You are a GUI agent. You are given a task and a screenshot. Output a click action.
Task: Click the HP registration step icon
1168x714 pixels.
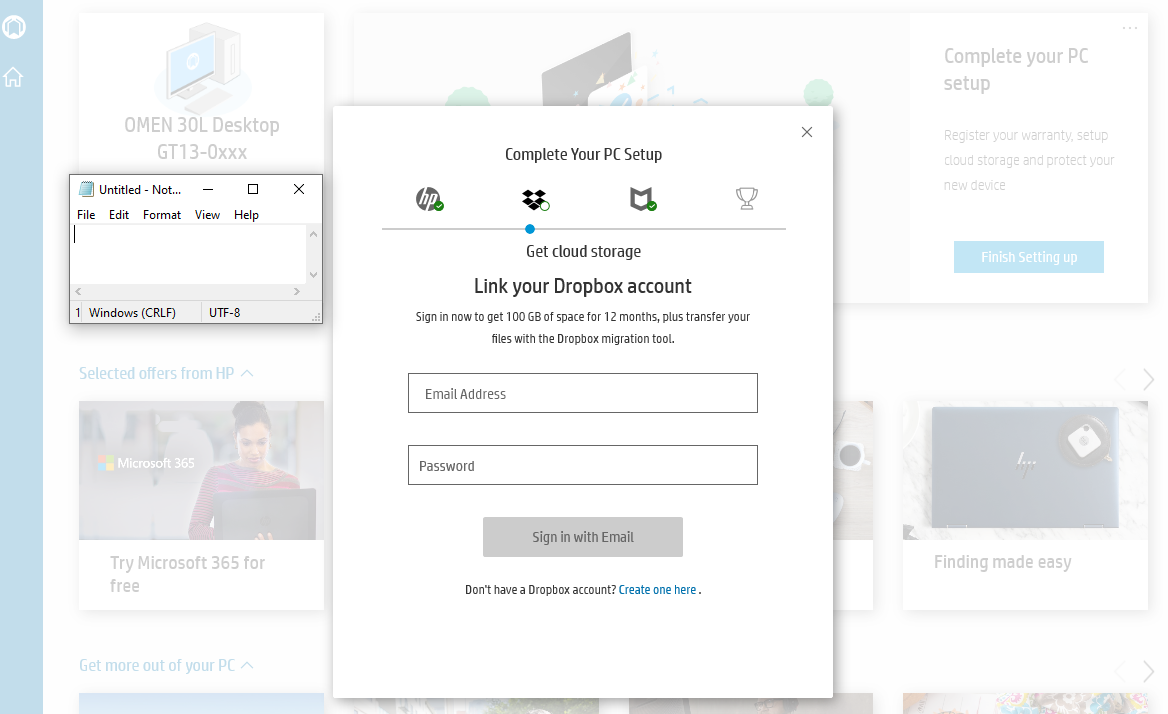click(429, 199)
